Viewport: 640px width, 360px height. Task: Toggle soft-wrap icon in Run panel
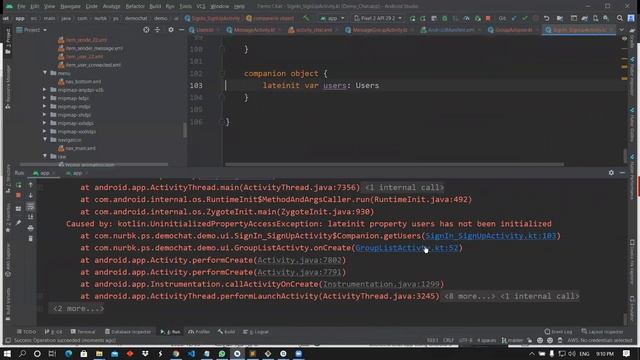[x=31, y=207]
